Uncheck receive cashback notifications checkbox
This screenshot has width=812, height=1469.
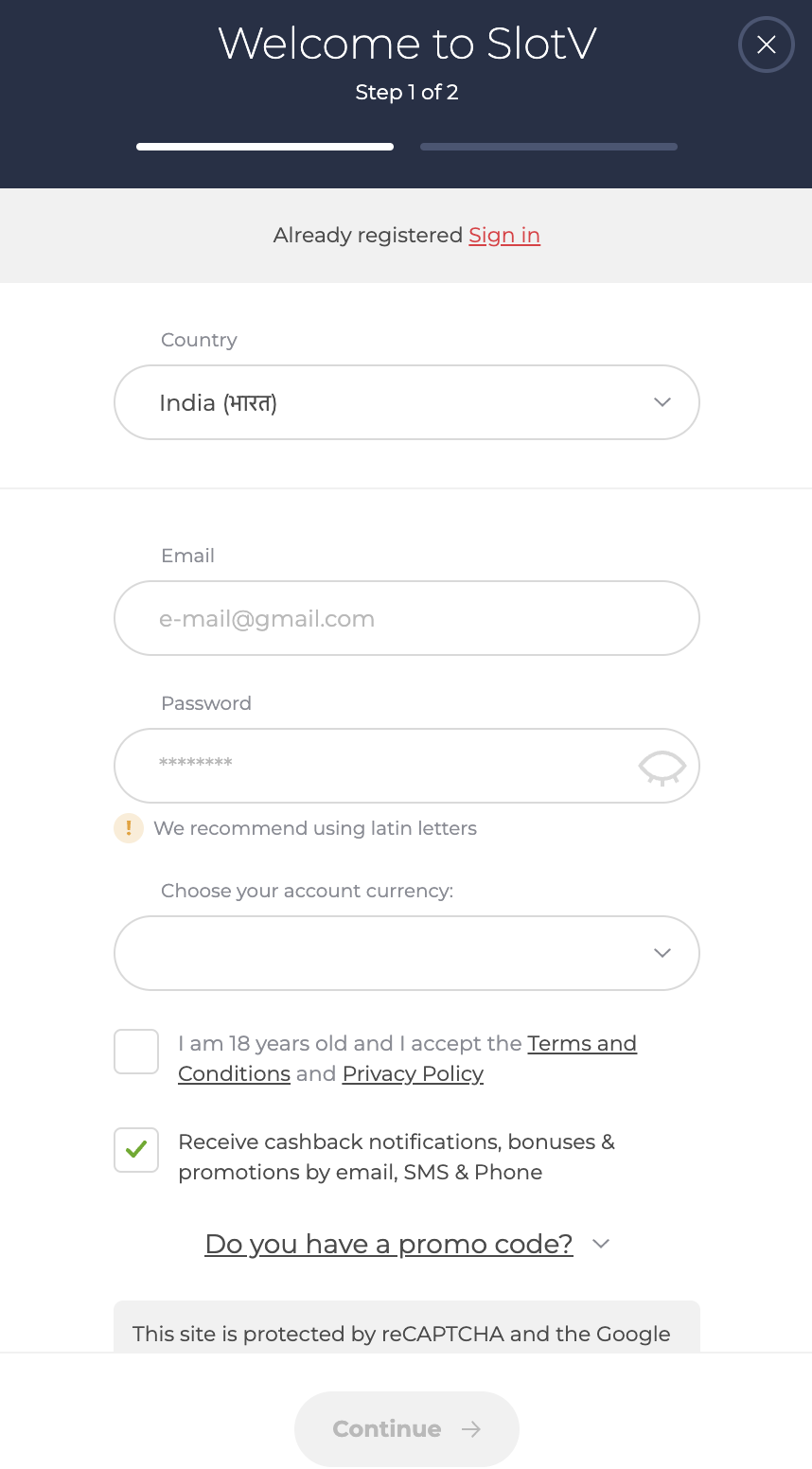coord(136,1150)
